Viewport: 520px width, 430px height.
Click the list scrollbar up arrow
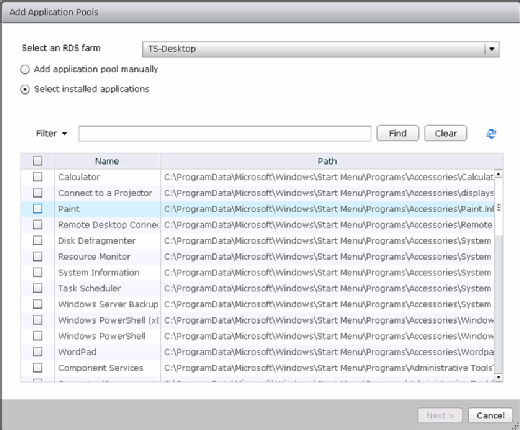tap(498, 174)
